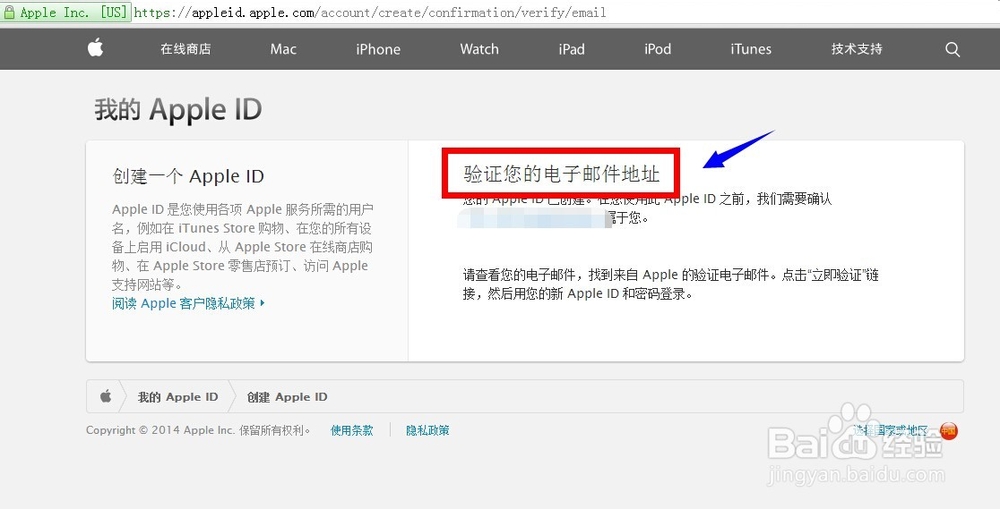Image resolution: width=1000 pixels, height=509 pixels.
Task: Open the 使用条款 footer link
Action: 352,431
